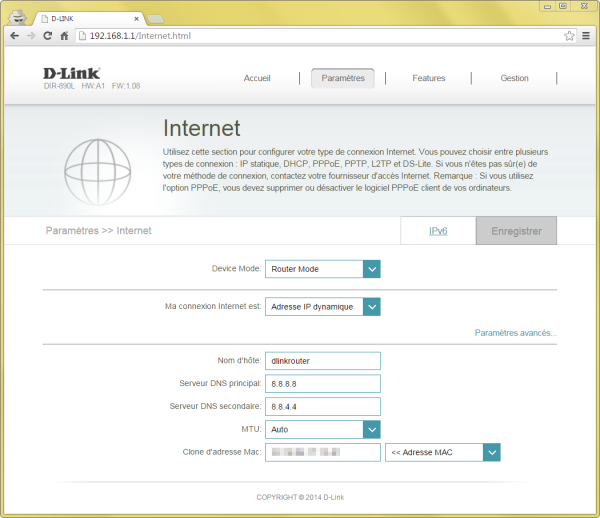Click the Serveur DNS principal field
Image resolution: width=600 pixels, height=518 pixels.
pyautogui.click(x=323, y=384)
